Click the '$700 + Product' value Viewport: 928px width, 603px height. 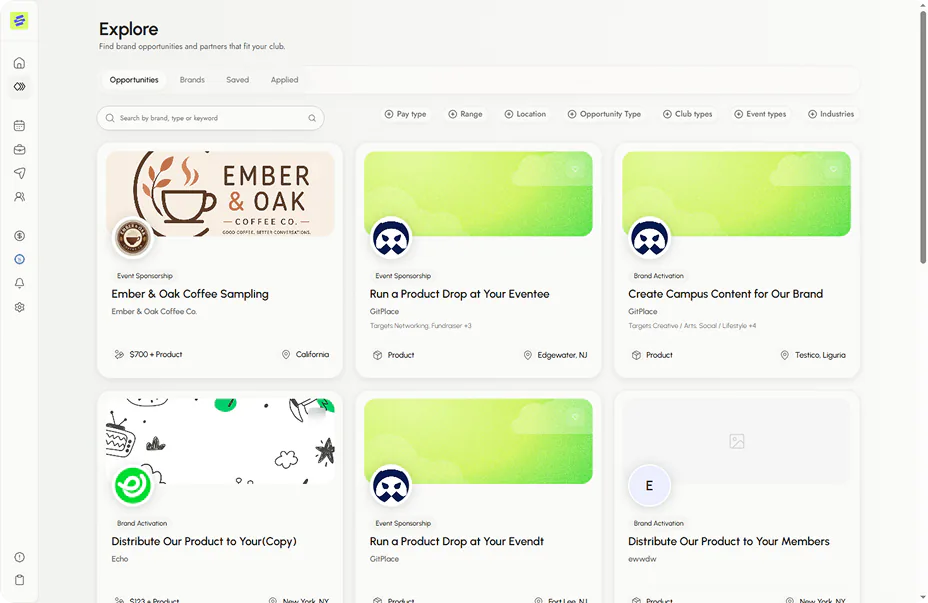tap(156, 354)
